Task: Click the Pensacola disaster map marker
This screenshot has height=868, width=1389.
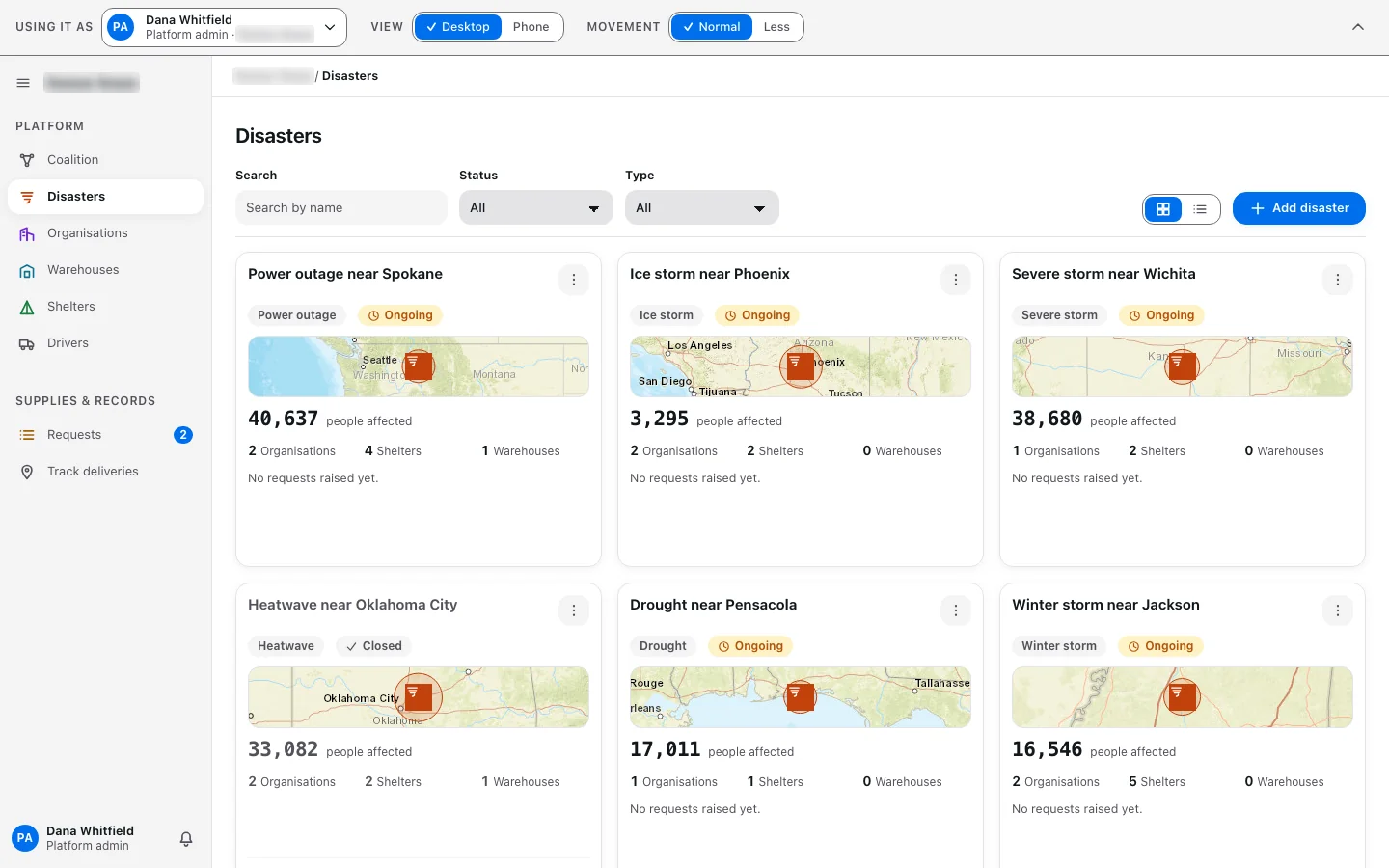Action: tap(800, 697)
